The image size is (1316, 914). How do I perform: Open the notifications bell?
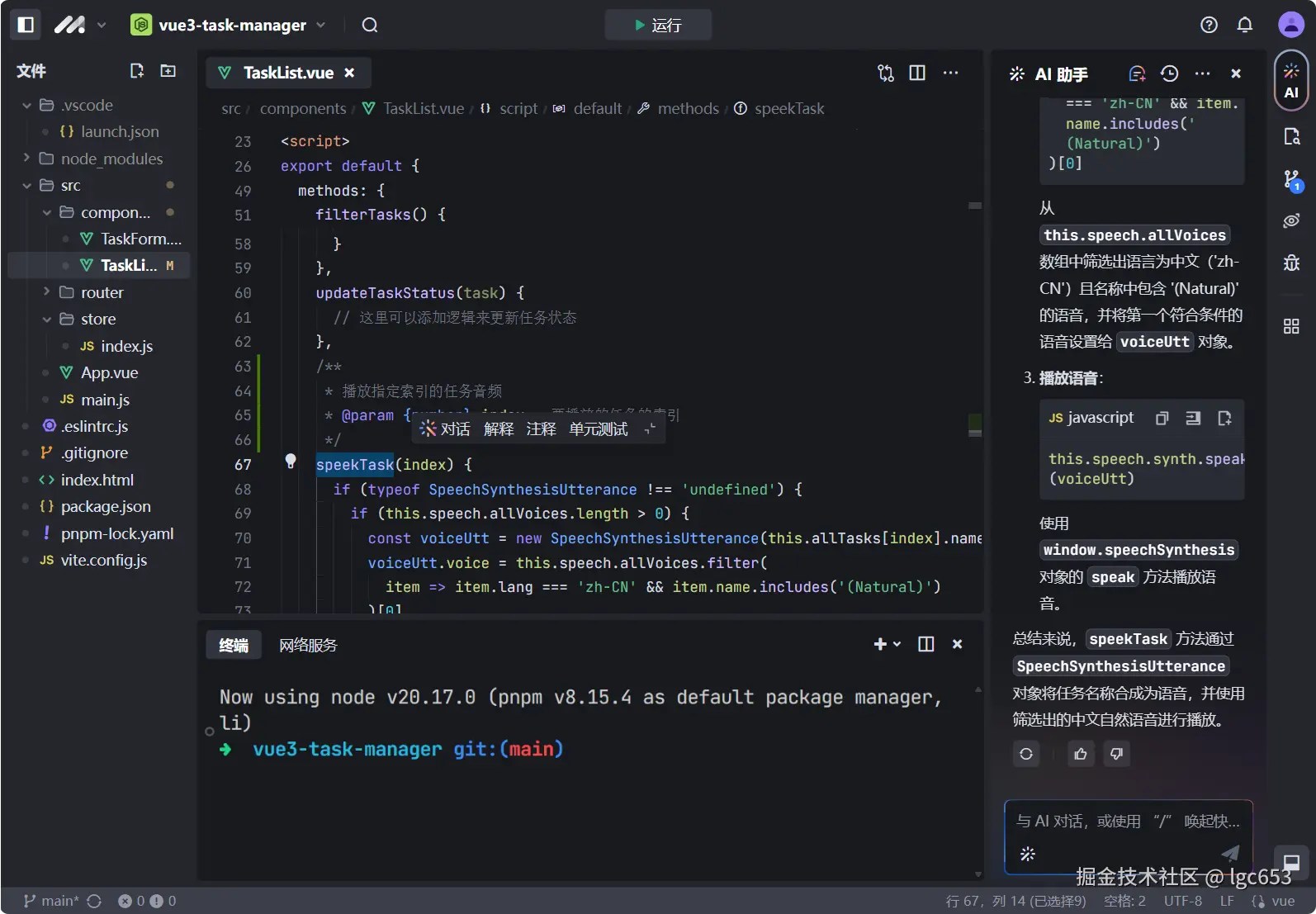[1244, 25]
